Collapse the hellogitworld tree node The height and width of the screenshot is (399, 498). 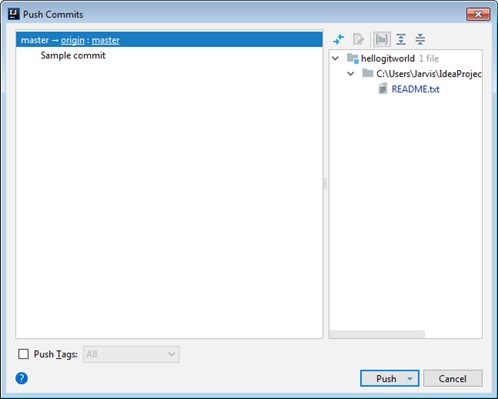335,58
